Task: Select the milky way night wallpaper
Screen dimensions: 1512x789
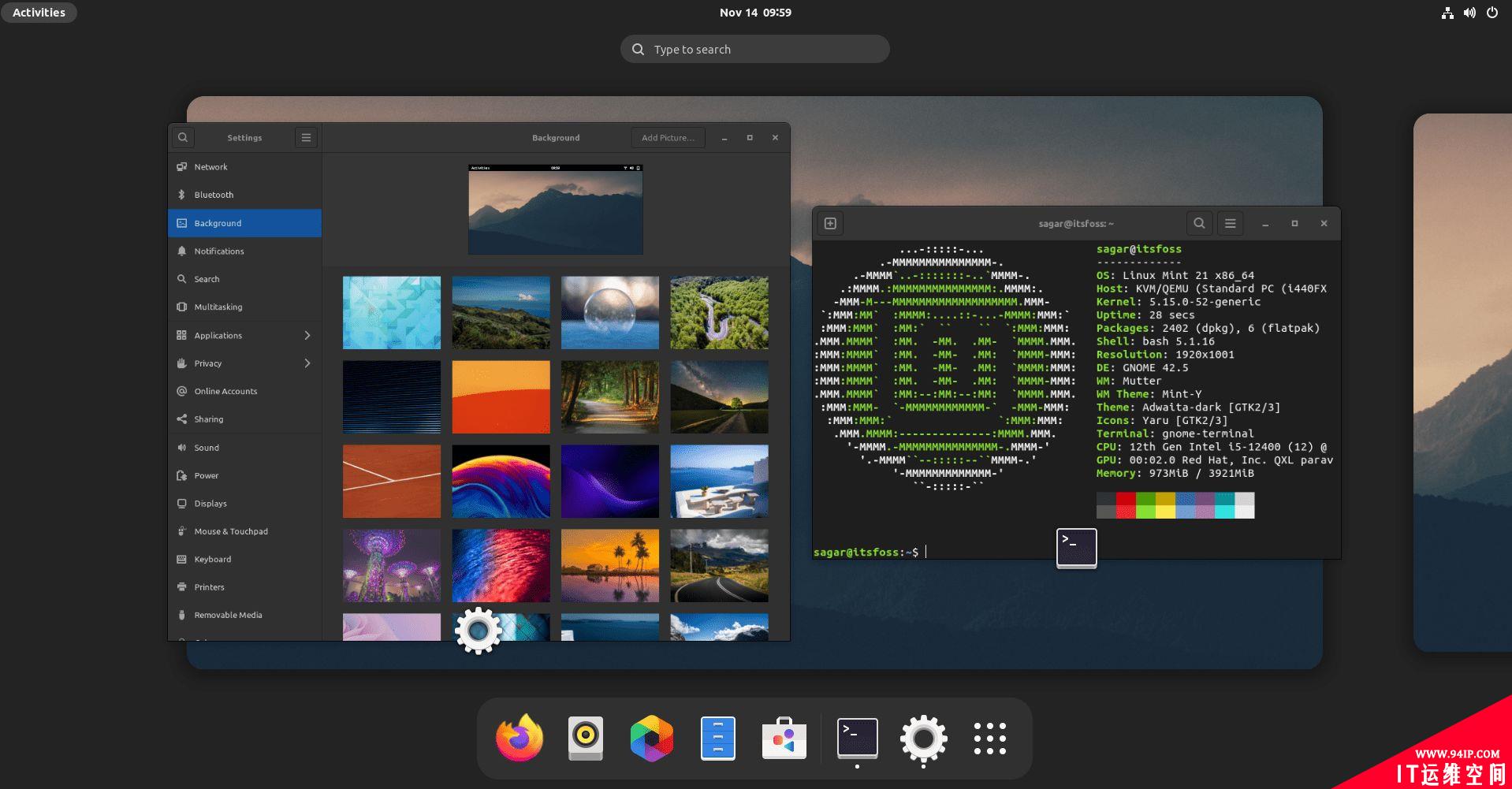Action: [x=720, y=397]
